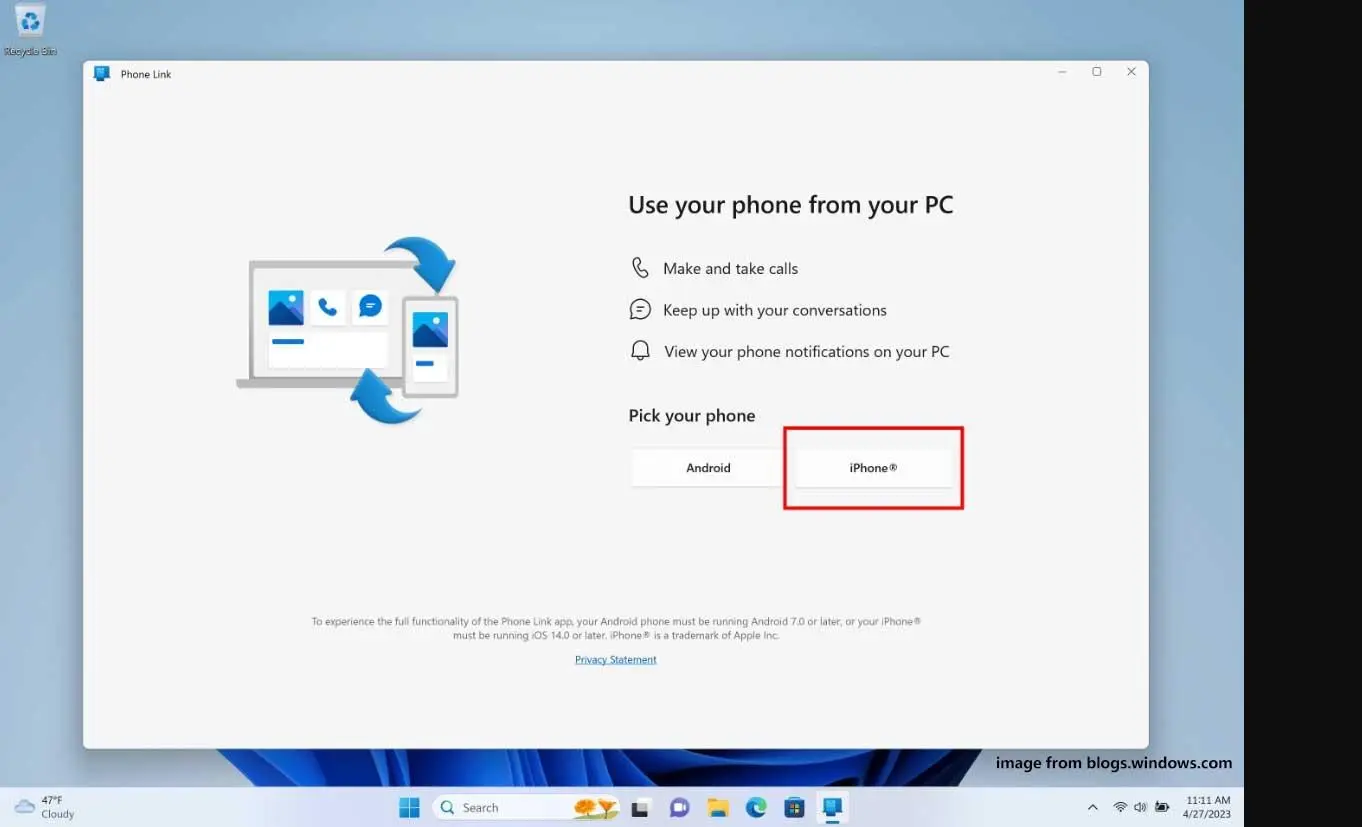
Task: Choose iPhone as your phone
Action: coord(873,468)
